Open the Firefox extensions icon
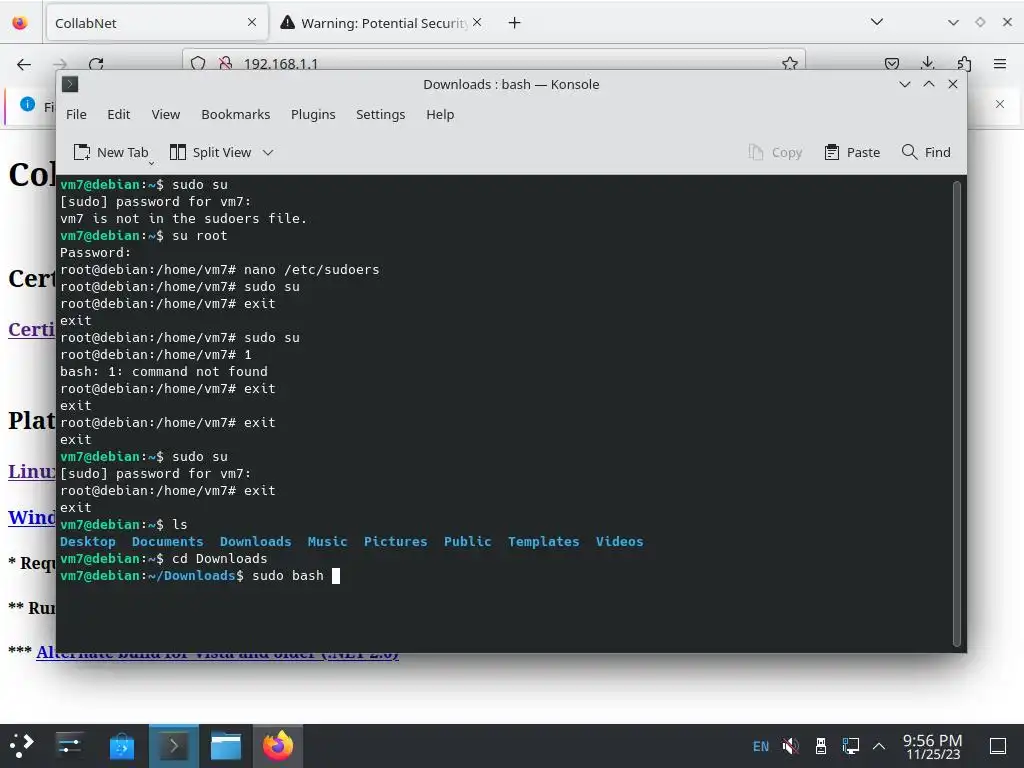 click(x=964, y=63)
